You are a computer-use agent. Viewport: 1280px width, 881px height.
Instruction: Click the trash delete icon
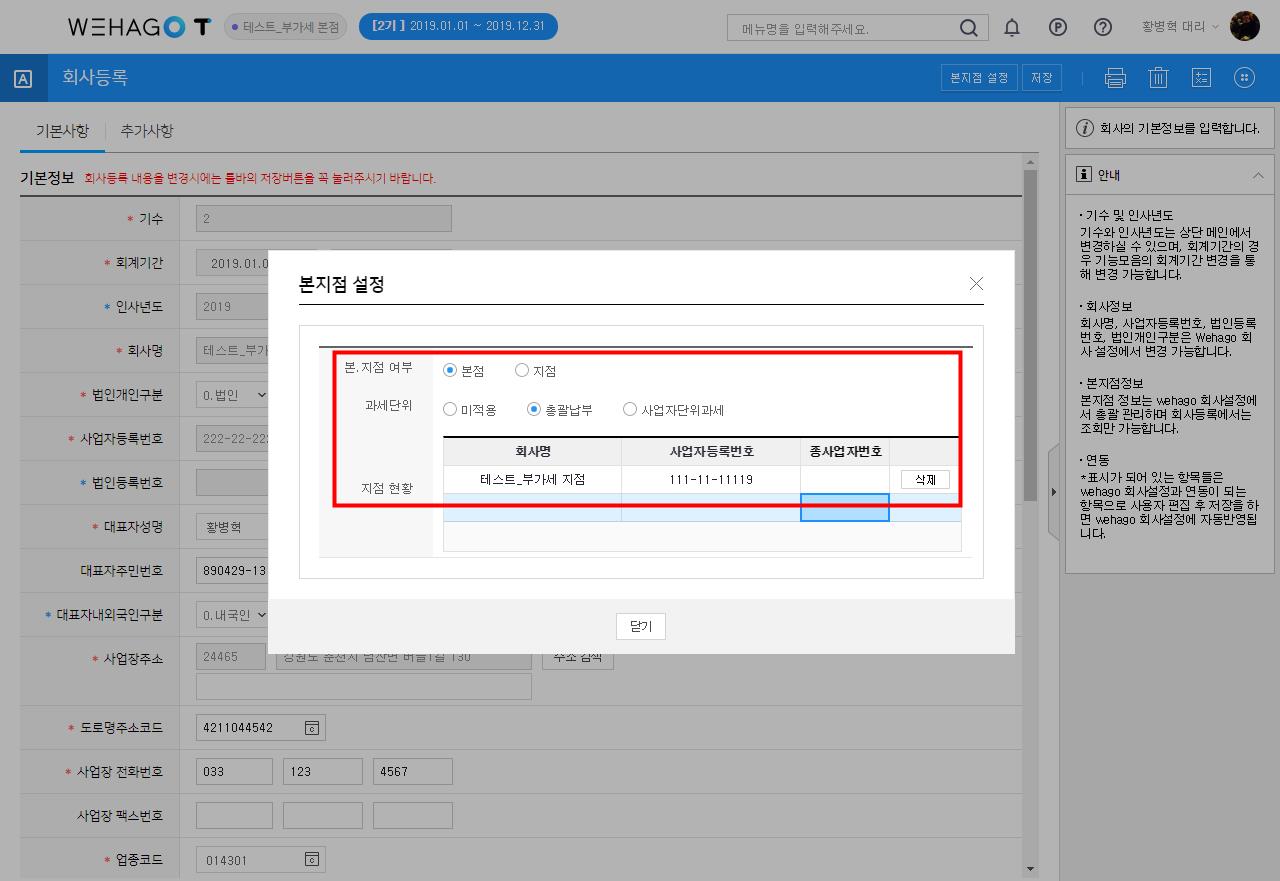[x=1158, y=78]
